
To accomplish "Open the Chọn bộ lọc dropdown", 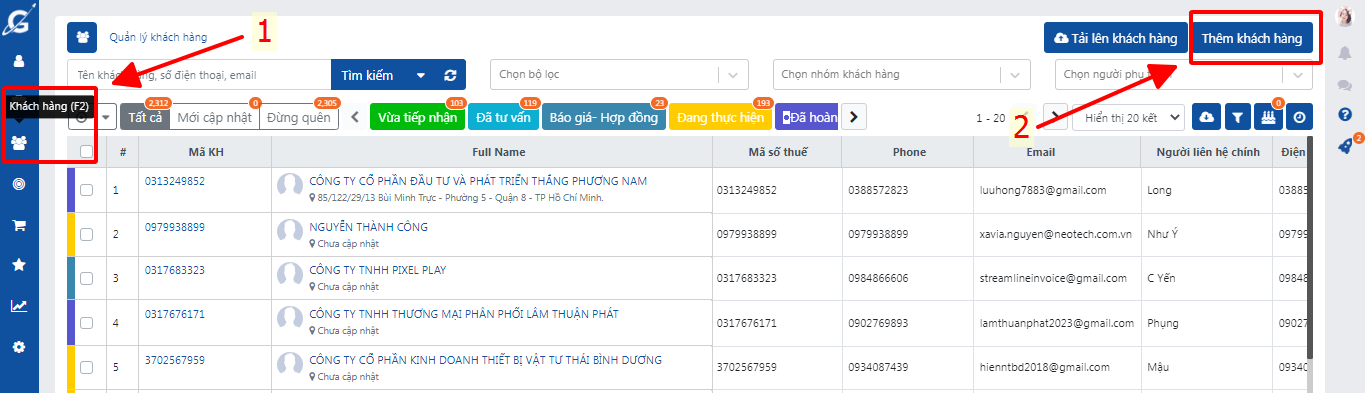I will (618, 74).
